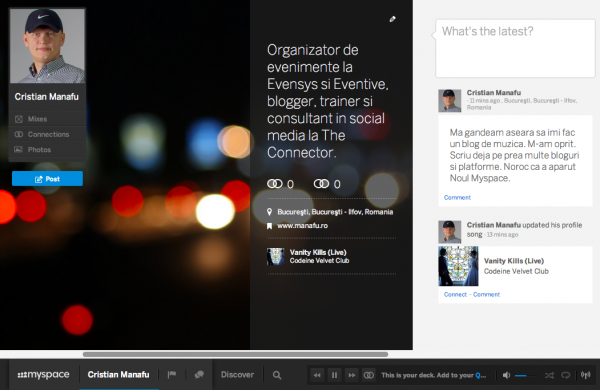Image resolution: width=600 pixels, height=390 pixels.
Task: Open the notifications flag icon
Action: click(172, 375)
